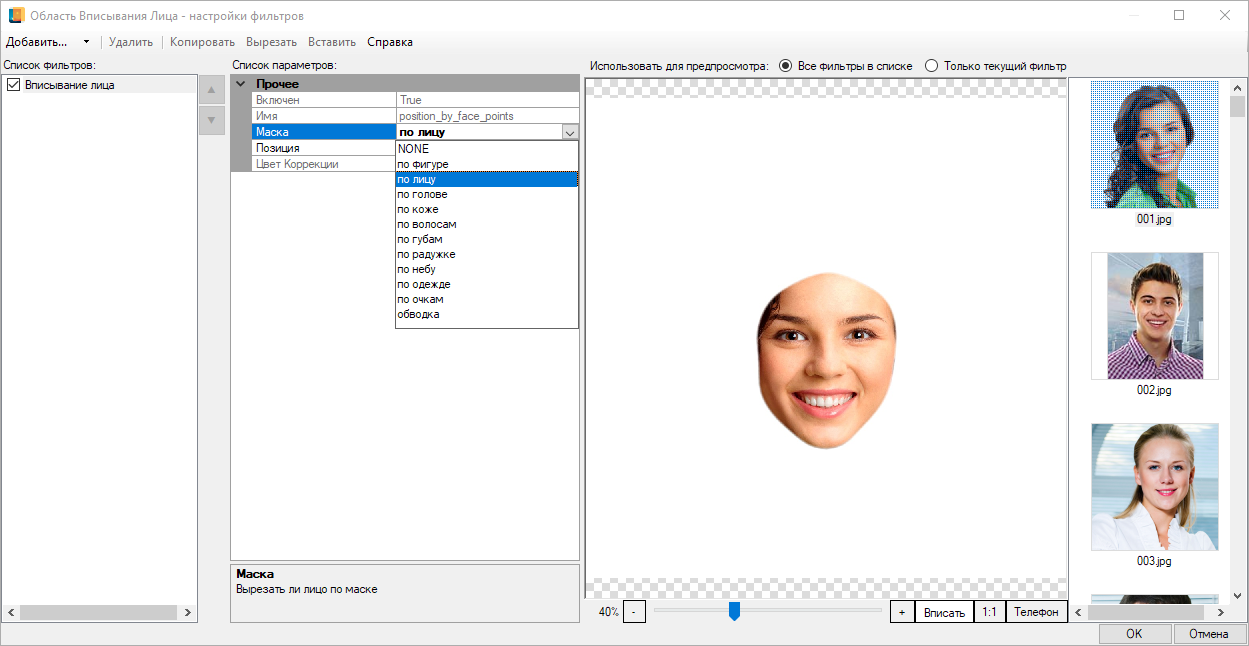Click Вырезать in the toolbar
The image size is (1249, 646).
(x=271, y=42)
